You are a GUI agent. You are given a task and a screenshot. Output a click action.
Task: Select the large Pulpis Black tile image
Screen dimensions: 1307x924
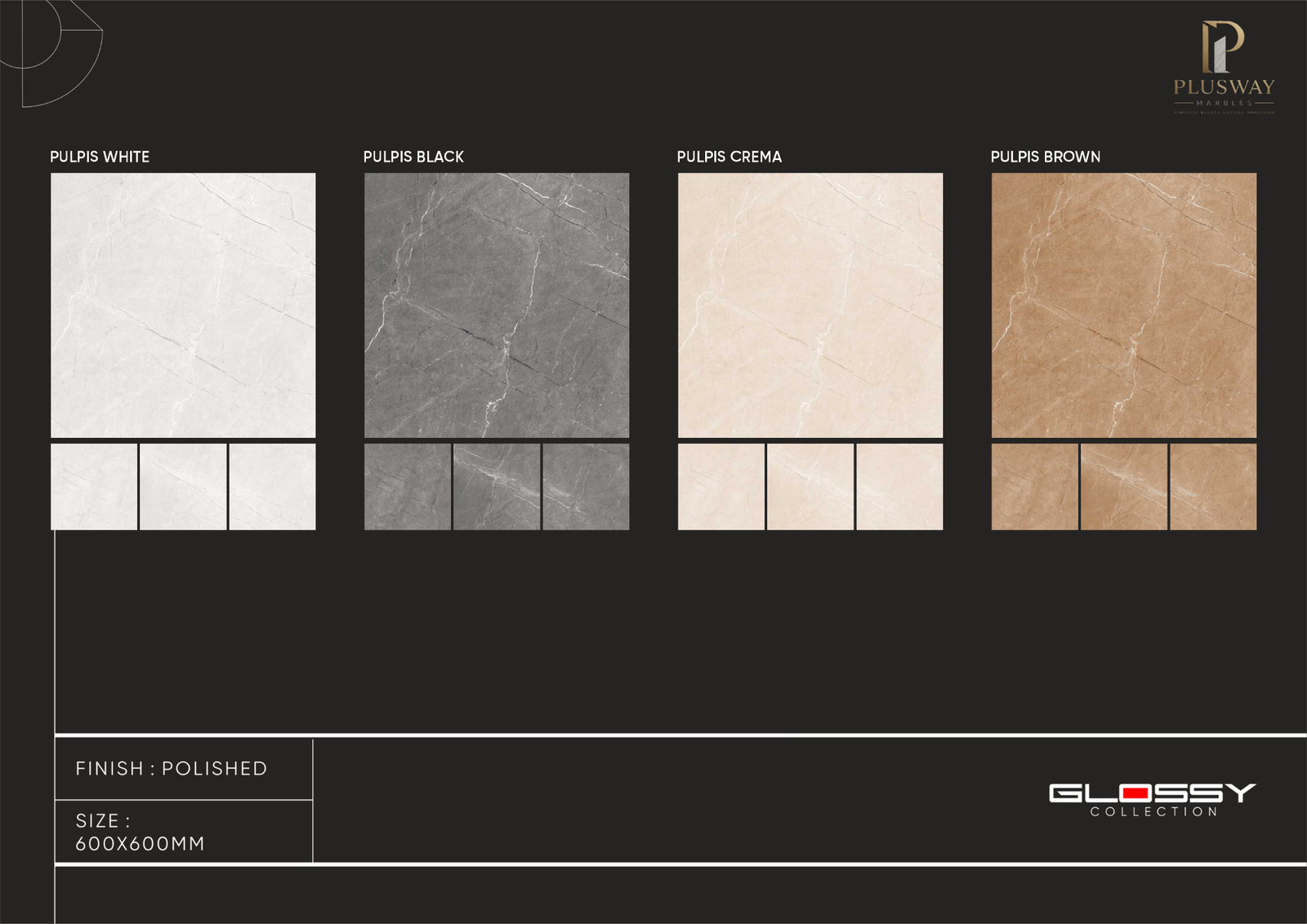click(497, 306)
